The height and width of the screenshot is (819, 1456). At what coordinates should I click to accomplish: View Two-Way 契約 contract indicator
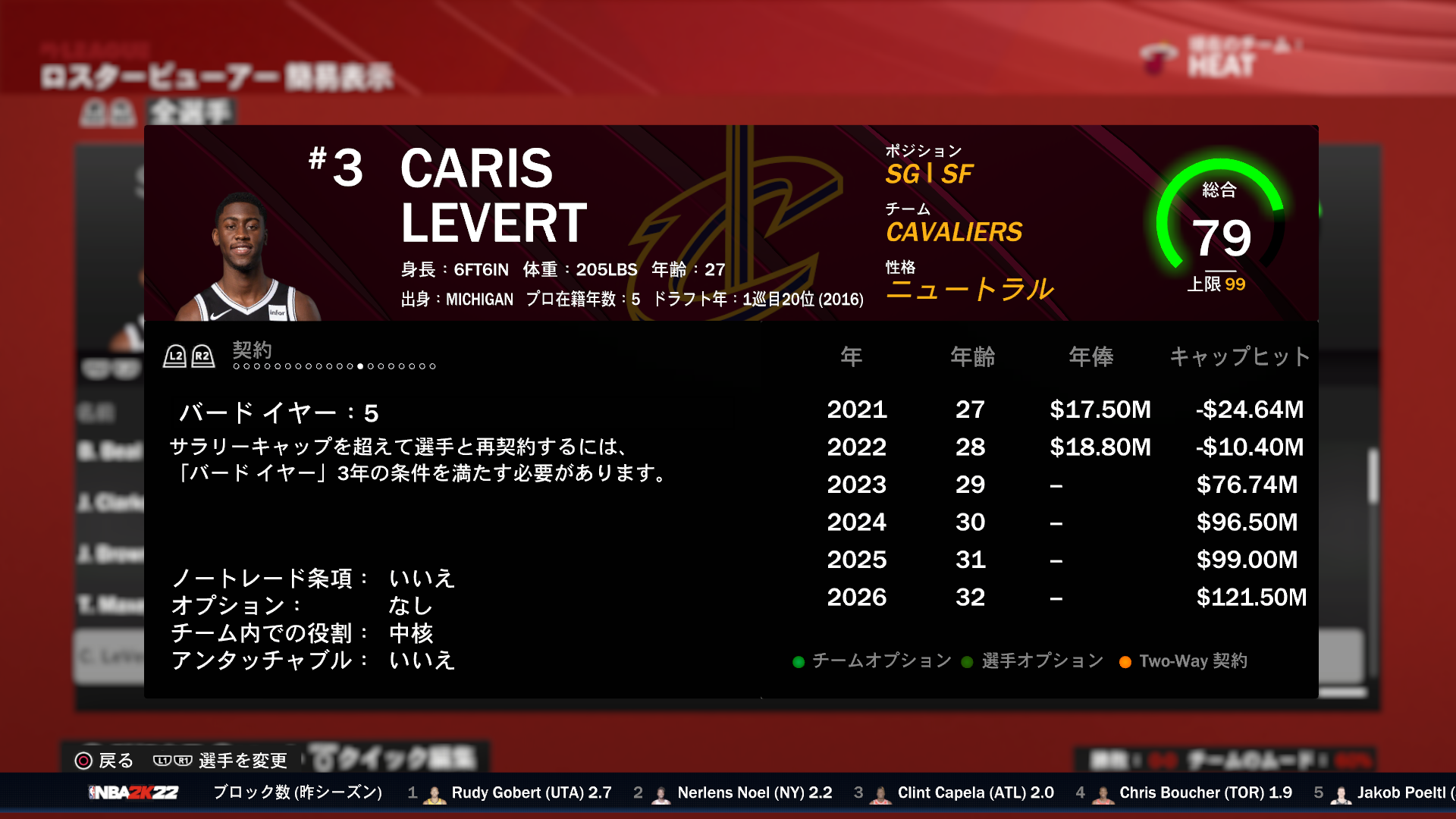(1124, 661)
